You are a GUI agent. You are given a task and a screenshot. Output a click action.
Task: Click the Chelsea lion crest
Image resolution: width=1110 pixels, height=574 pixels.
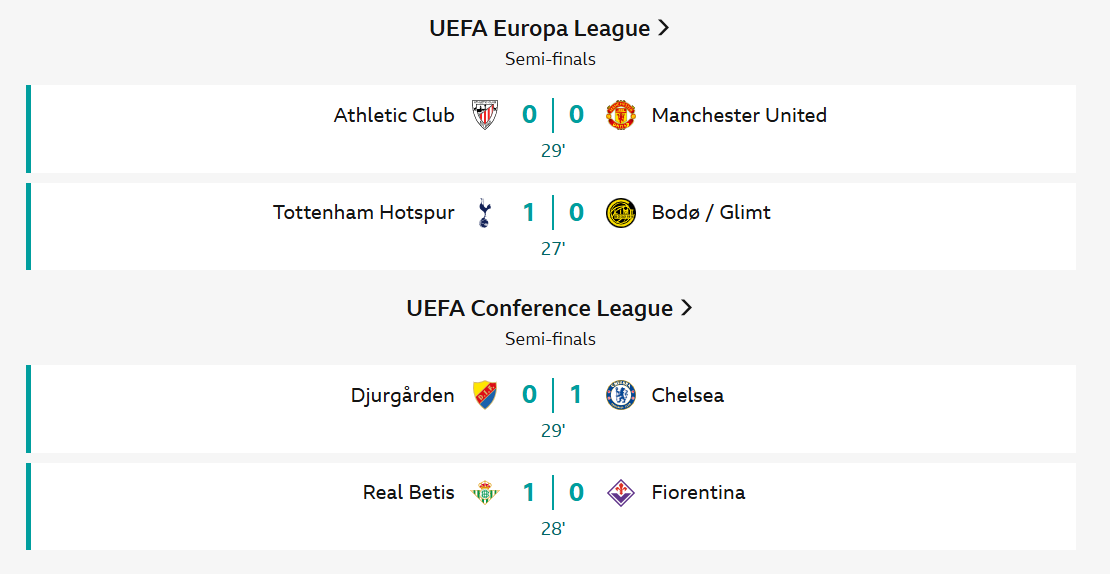coord(621,395)
